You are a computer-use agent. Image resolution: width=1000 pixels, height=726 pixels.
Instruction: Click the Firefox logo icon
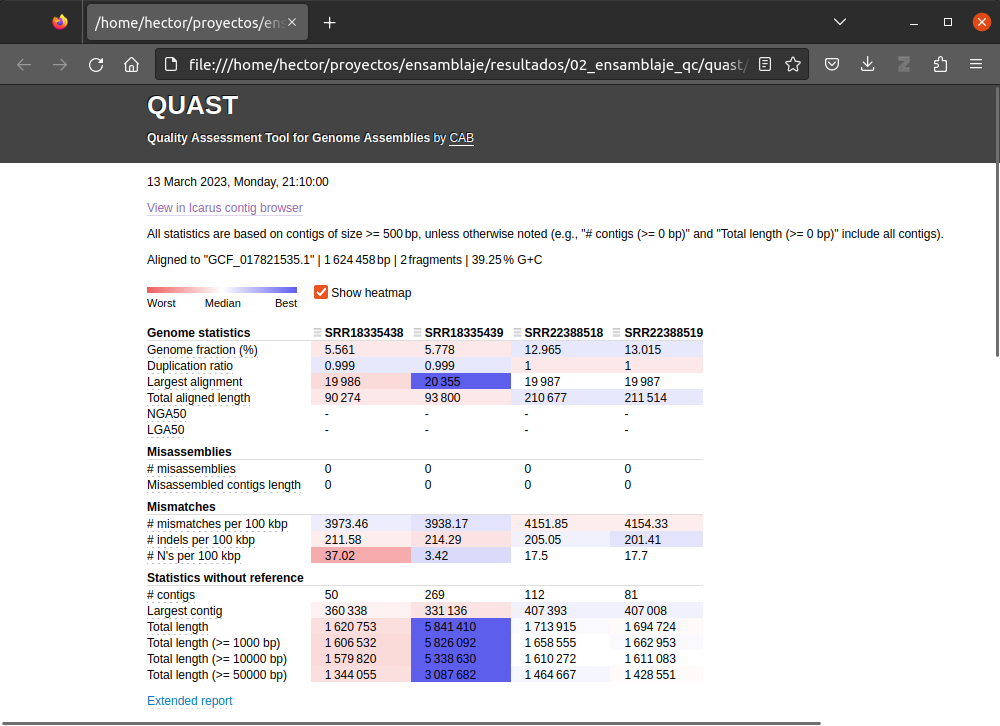(60, 22)
